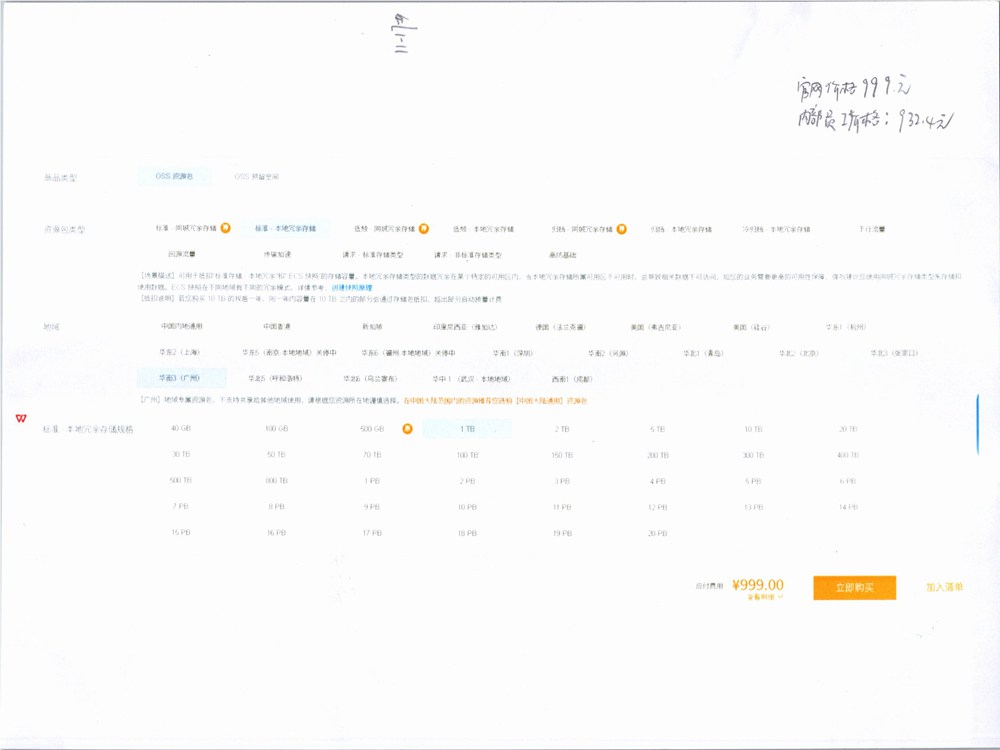The image size is (1000, 750).
Task: Pick the 20 PB storage size
Action: point(657,533)
